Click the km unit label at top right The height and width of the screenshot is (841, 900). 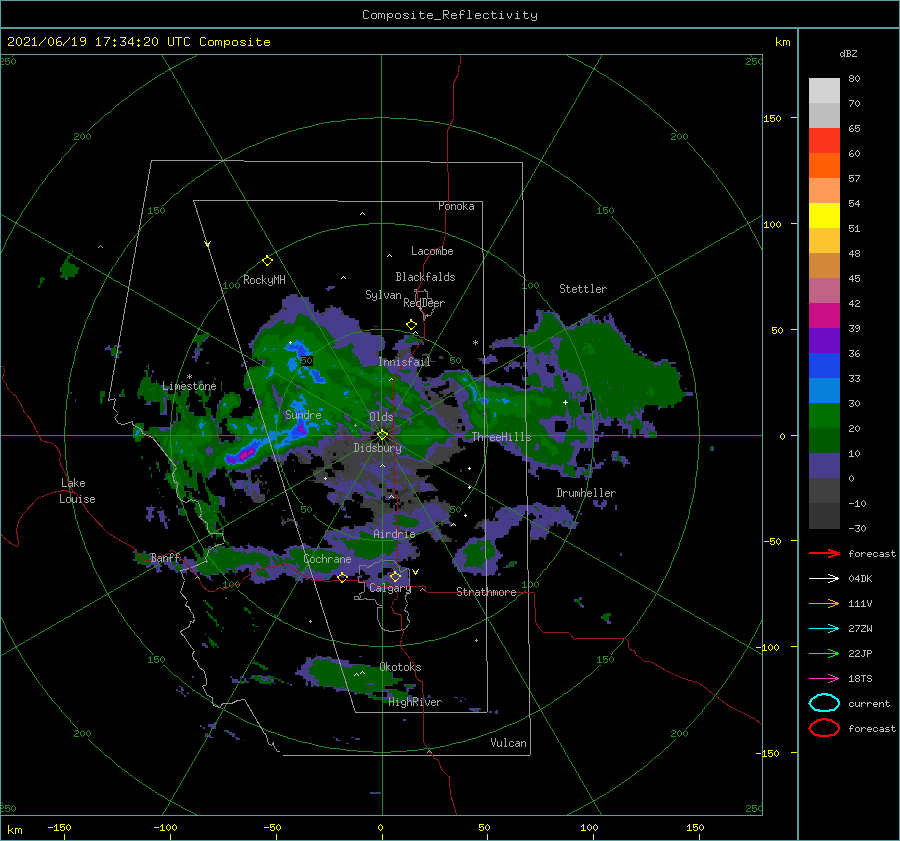782,42
